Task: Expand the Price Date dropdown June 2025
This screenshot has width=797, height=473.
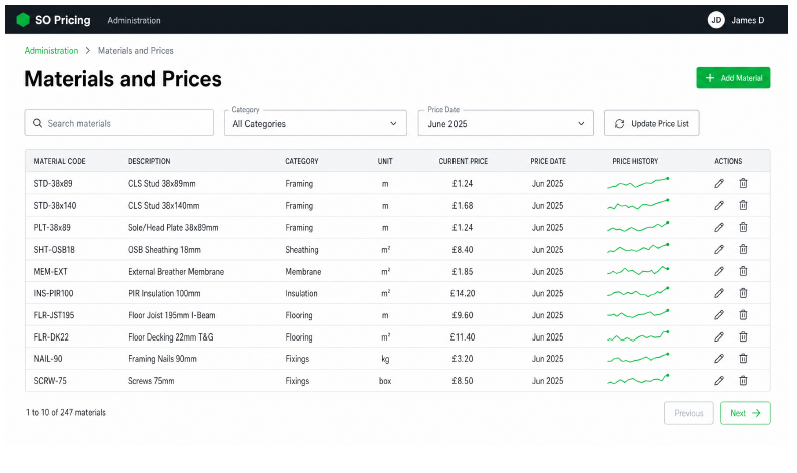Action: click(505, 123)
